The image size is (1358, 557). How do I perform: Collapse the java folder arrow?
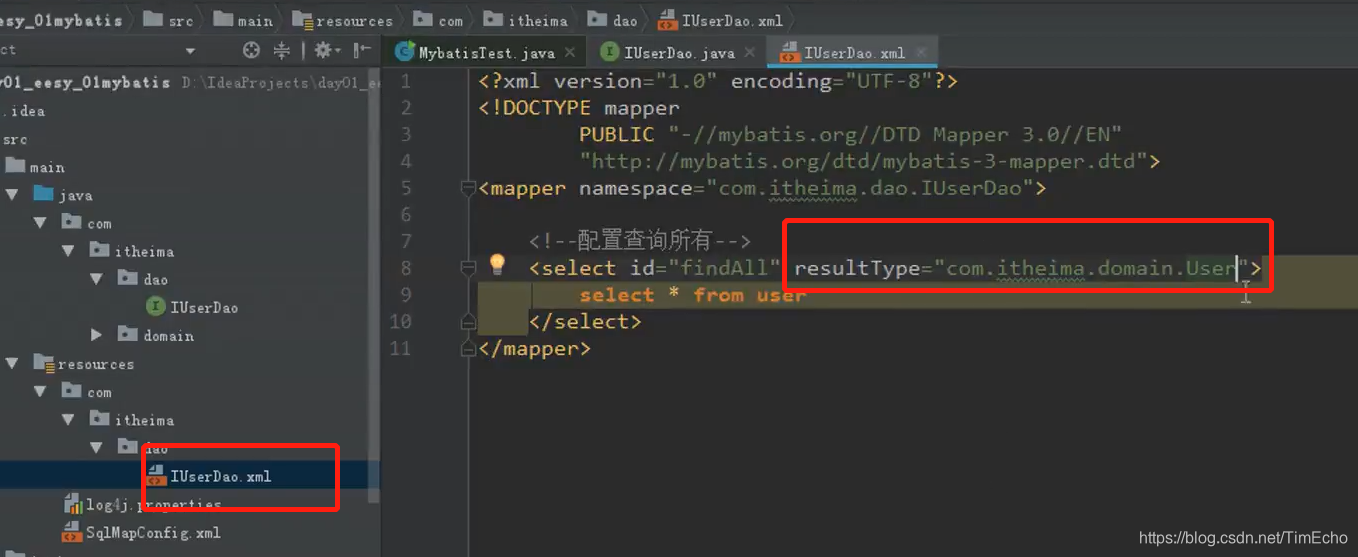pyautogui.click(x=12, y=195)
